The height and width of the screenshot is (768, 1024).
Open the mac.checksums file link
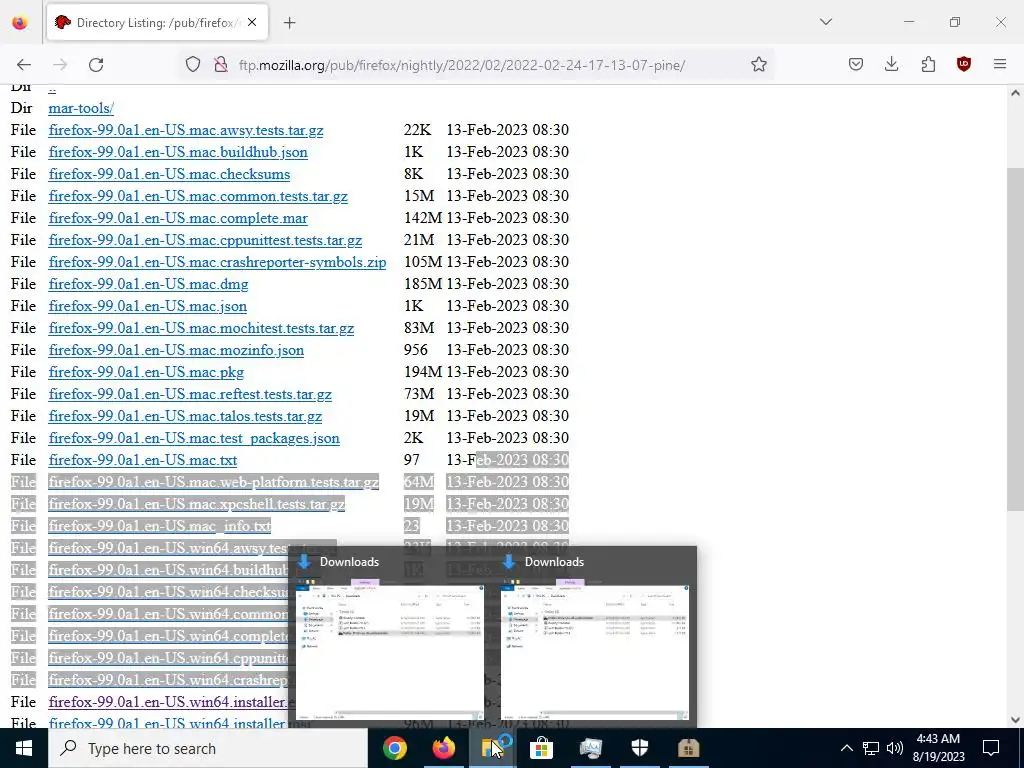pos(169,174)
